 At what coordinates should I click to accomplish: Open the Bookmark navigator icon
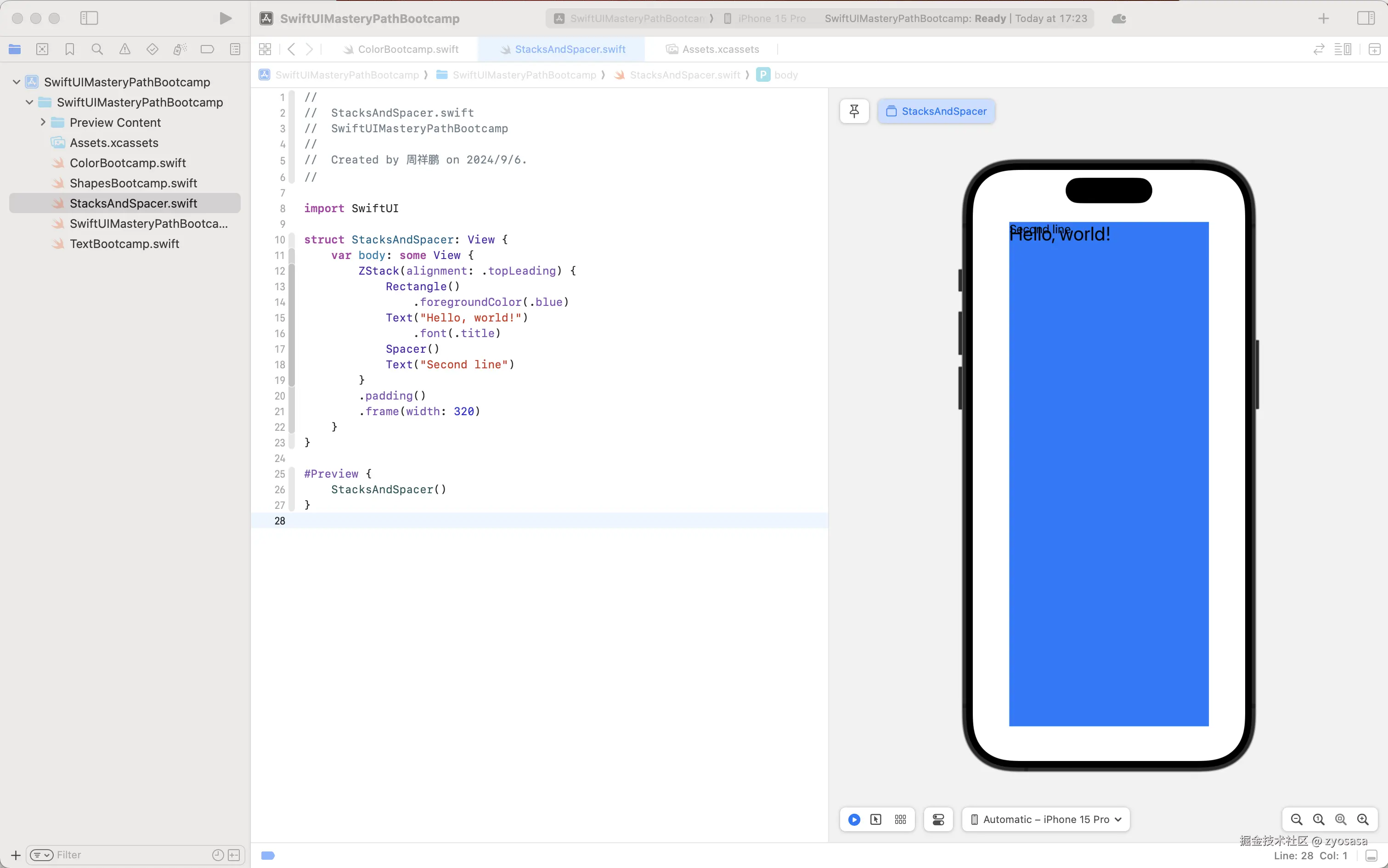coord(69,50)
